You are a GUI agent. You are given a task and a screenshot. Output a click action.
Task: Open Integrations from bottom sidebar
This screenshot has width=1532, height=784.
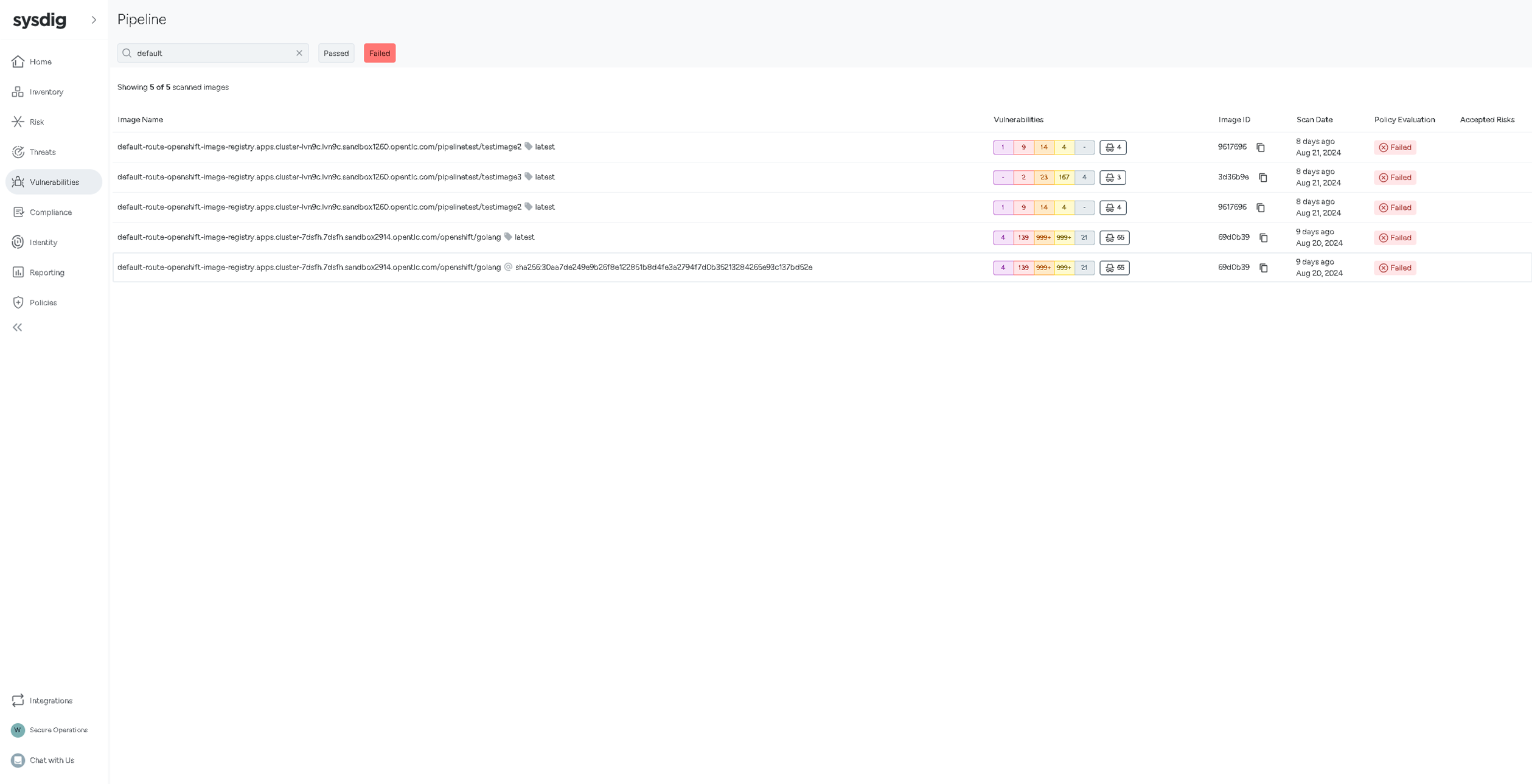pos(50,701)
